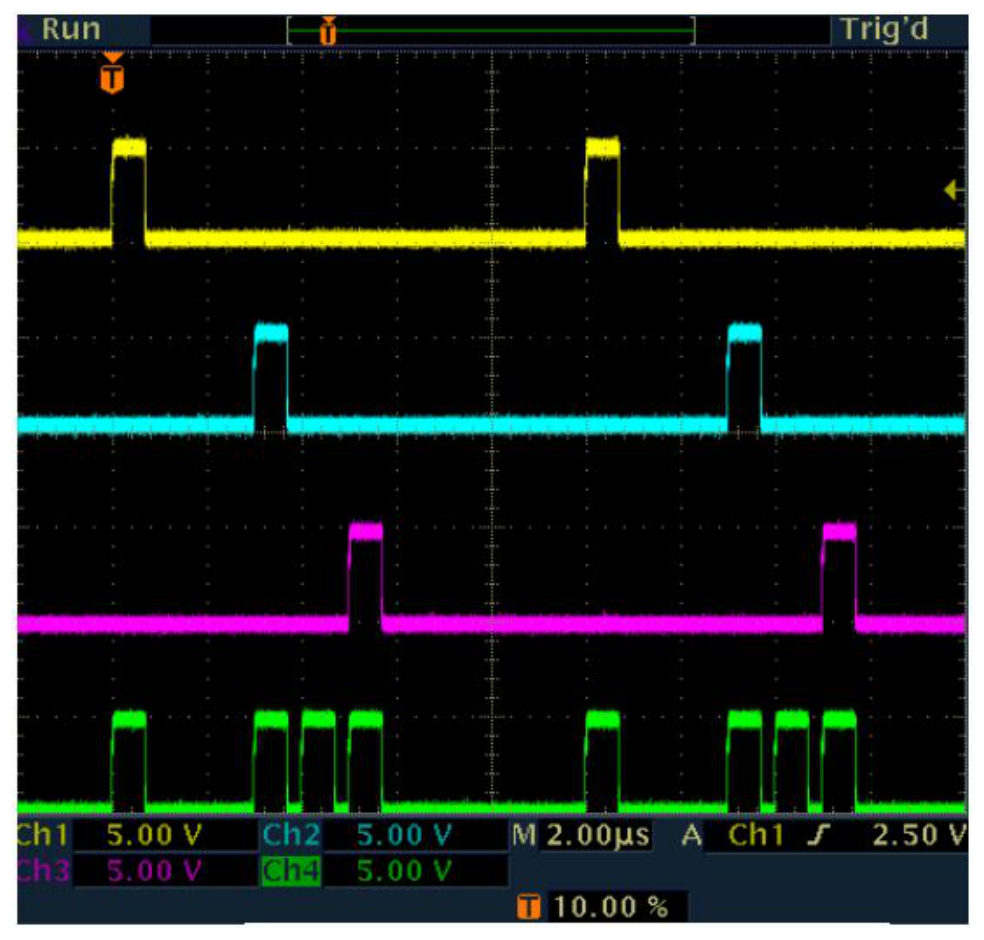Click the second magenta Ch3 pulse
Image resolution: width=984 pixels, height=940 pixels.
840,577
